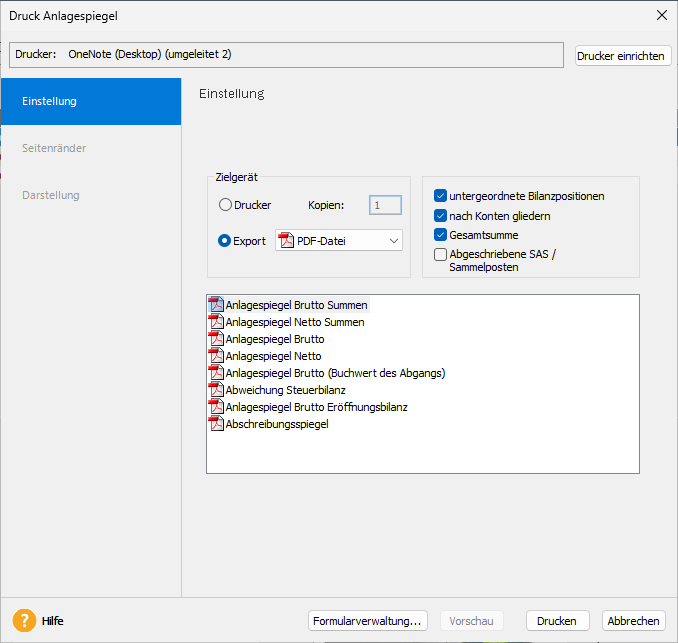This screenshot has width=678, height=643.
Task: Toggle nach Konten gliedern checkbox
Action: click(441, 215)
